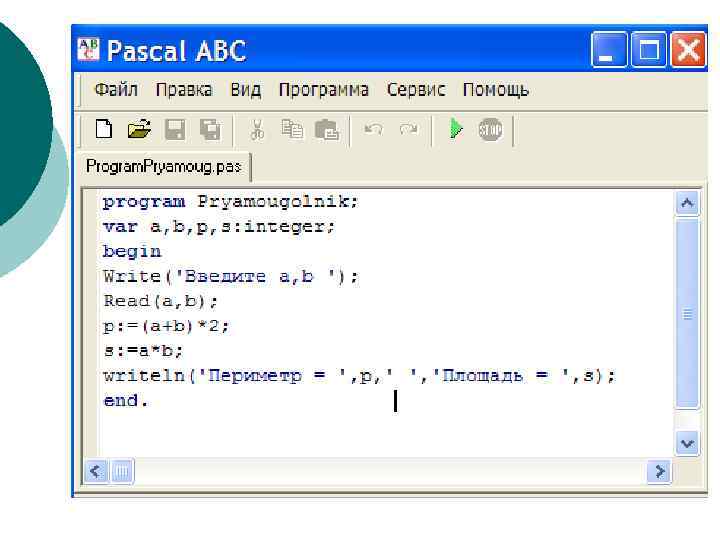Save the file with the floppy disk icon
Viewport: 720px width, 540px height.
click(175, 129)
